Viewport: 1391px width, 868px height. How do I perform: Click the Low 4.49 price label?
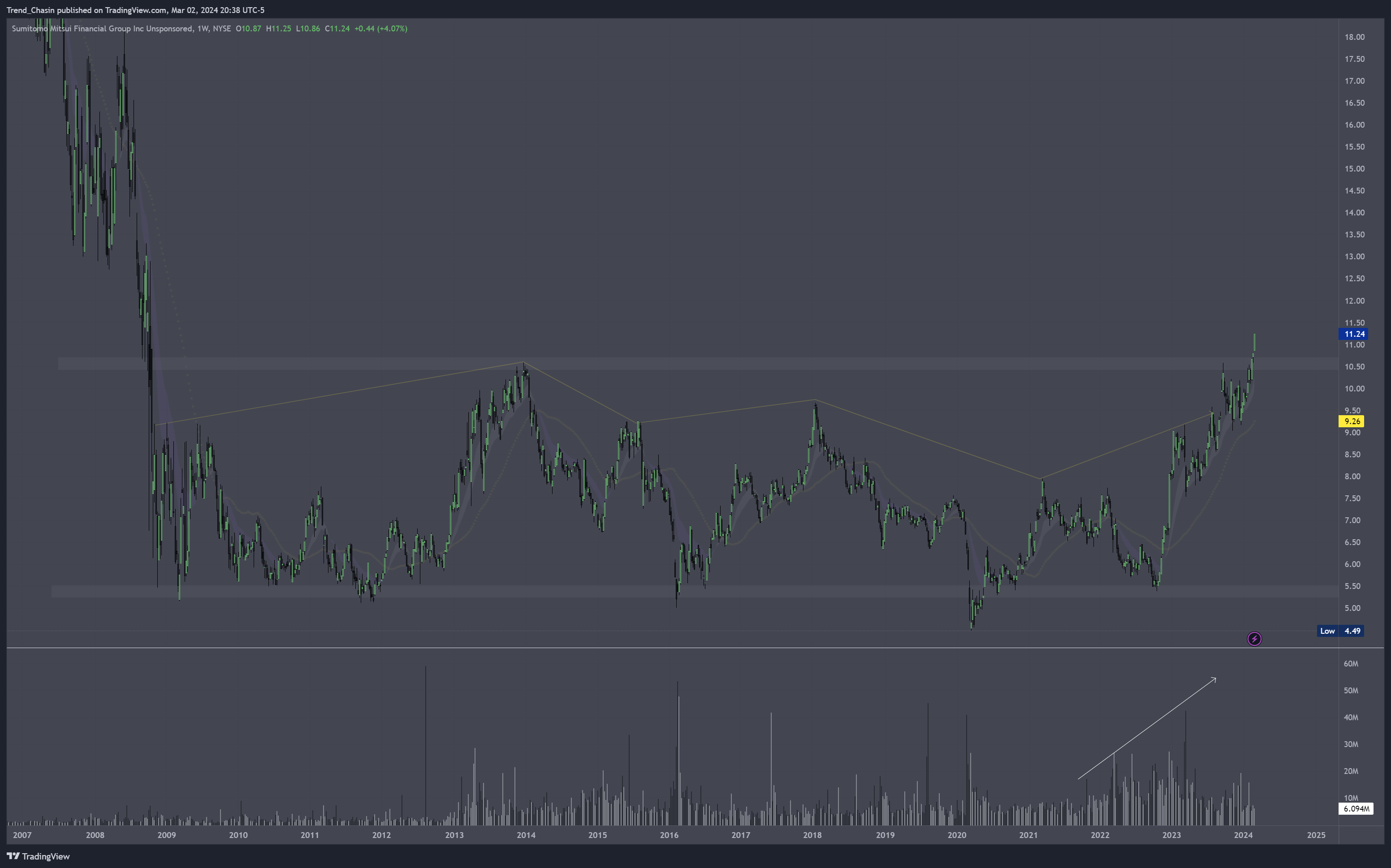pyautogui.click(x=1340, y=631)
